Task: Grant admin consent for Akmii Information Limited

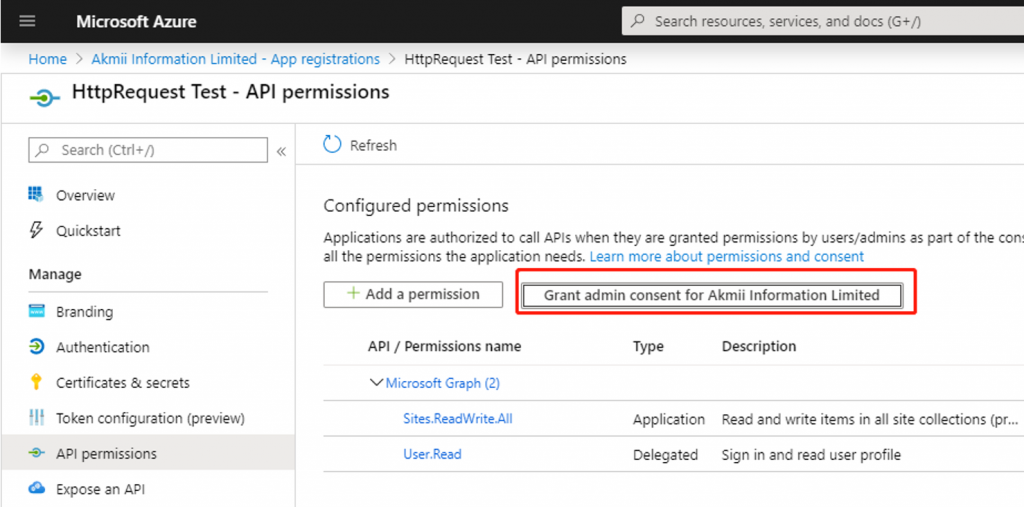Action: coord(712,295)
